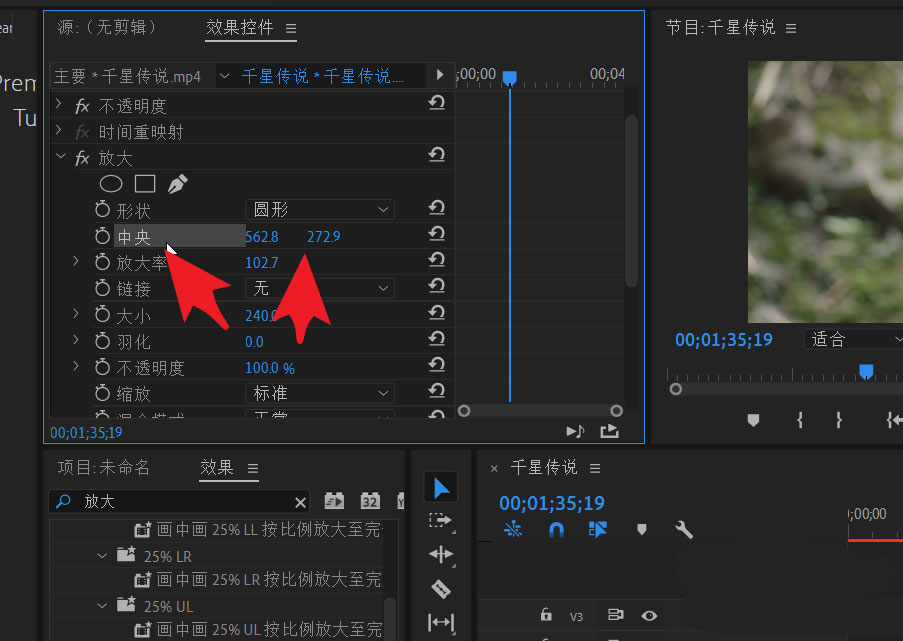903x641 pixels.
Task: Select the Slip tool
Action: pyautogui.click(x=441, y=624)
